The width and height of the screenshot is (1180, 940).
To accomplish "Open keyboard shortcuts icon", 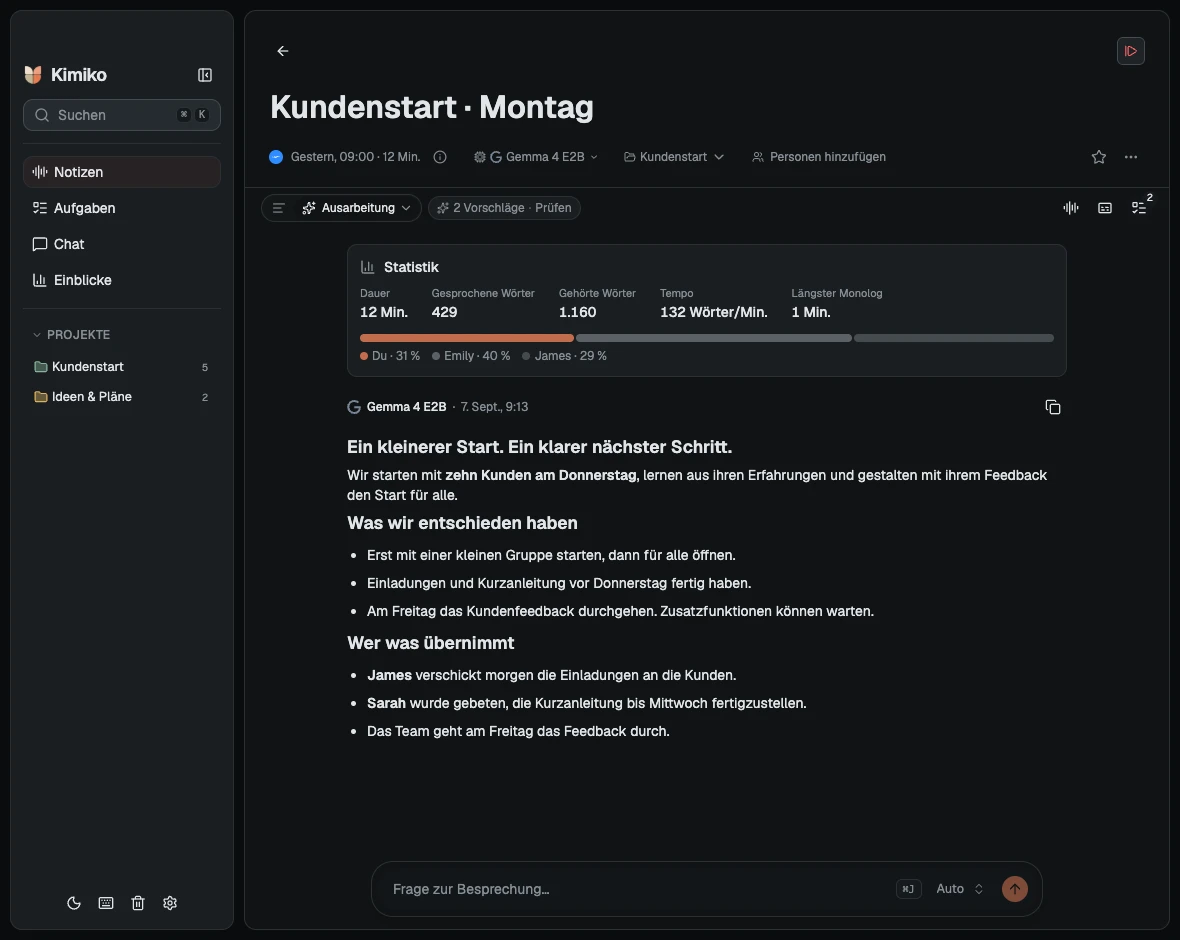I will 106,903.
